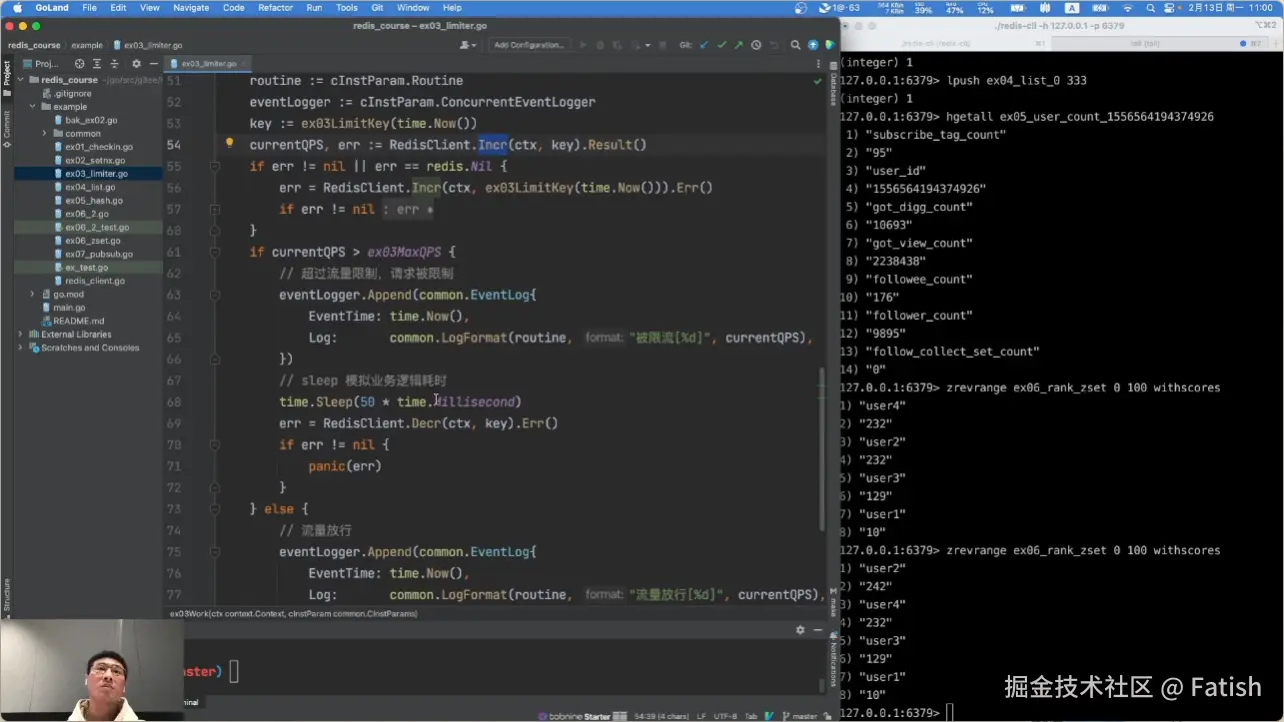Open the user profile dropdown in toolbar
The width and height of the screenshot is (1284, 722).
467,45
